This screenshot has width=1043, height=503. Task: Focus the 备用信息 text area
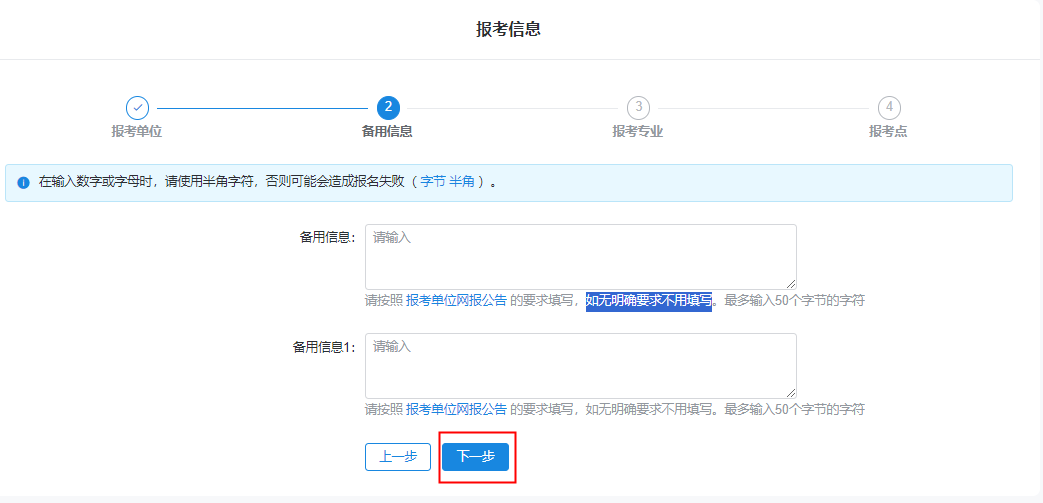581,257
